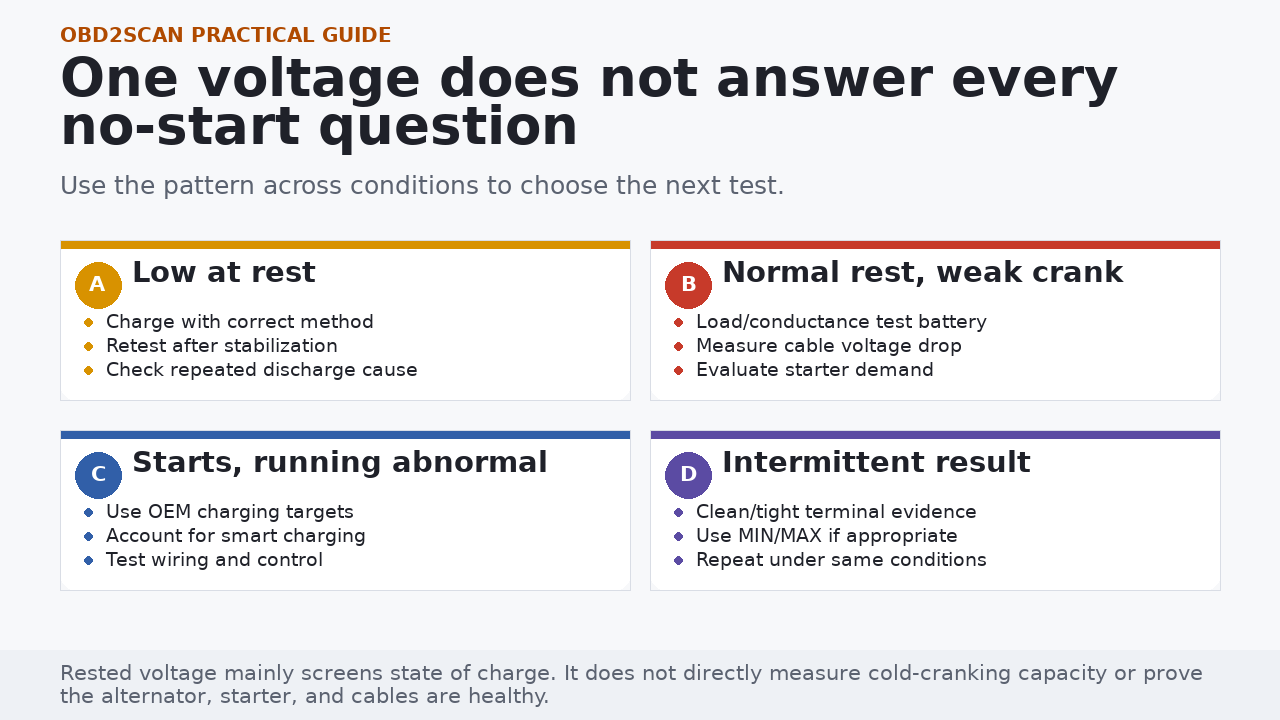
Task: Click bullet beside Load/conductance test battery
Action: [678, 322]
